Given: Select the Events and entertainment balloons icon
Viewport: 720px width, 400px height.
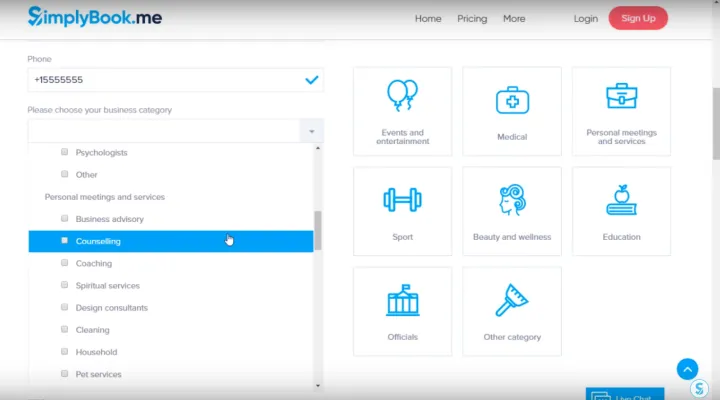Looking at the screenshot, I should pyautogui.click(x=402, y=96).
